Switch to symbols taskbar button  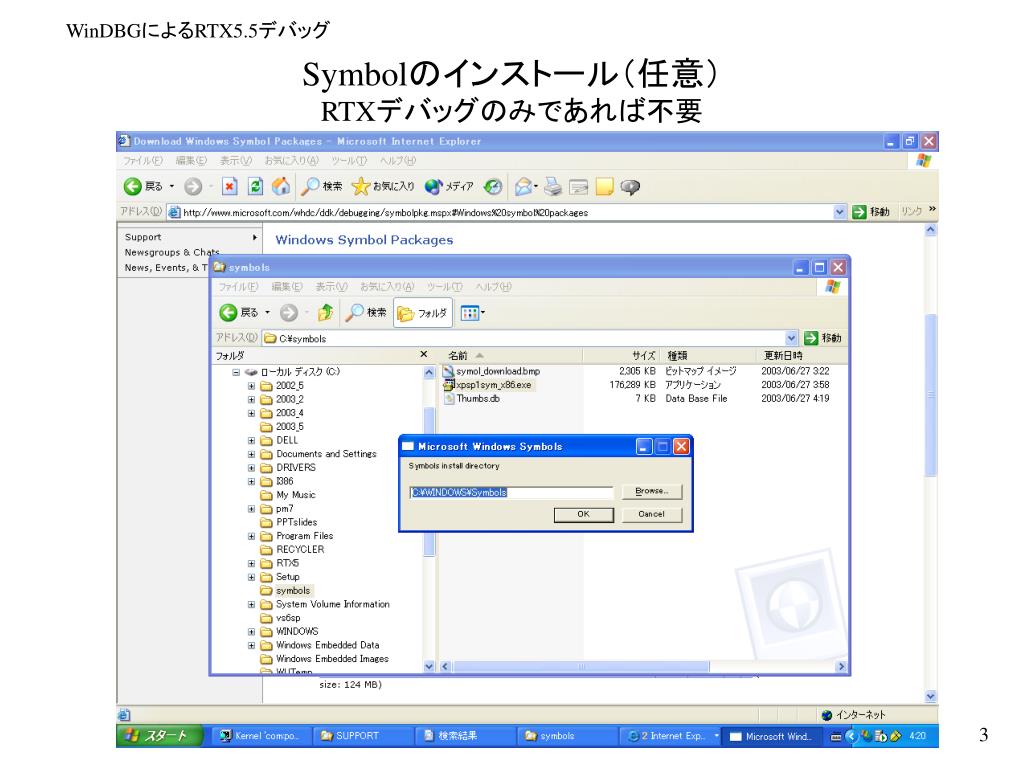566,736
